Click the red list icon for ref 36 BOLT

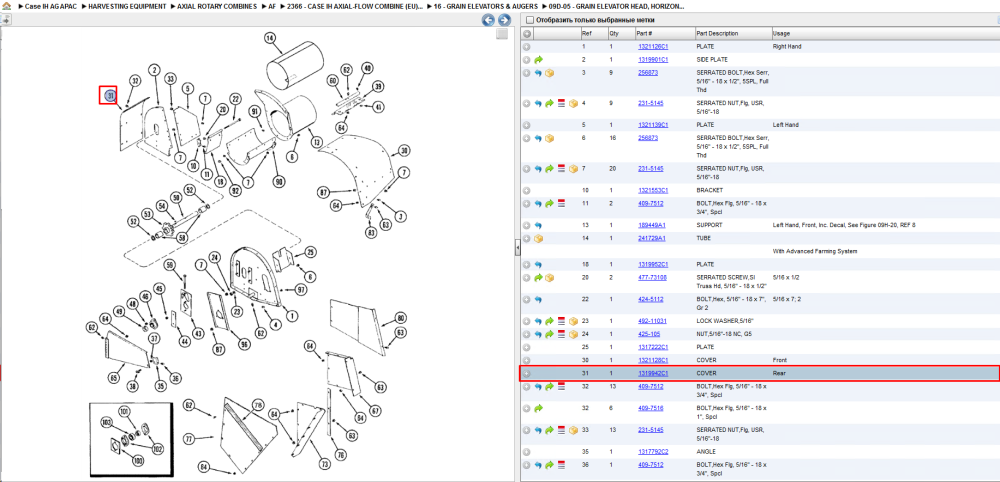(561, 465)
